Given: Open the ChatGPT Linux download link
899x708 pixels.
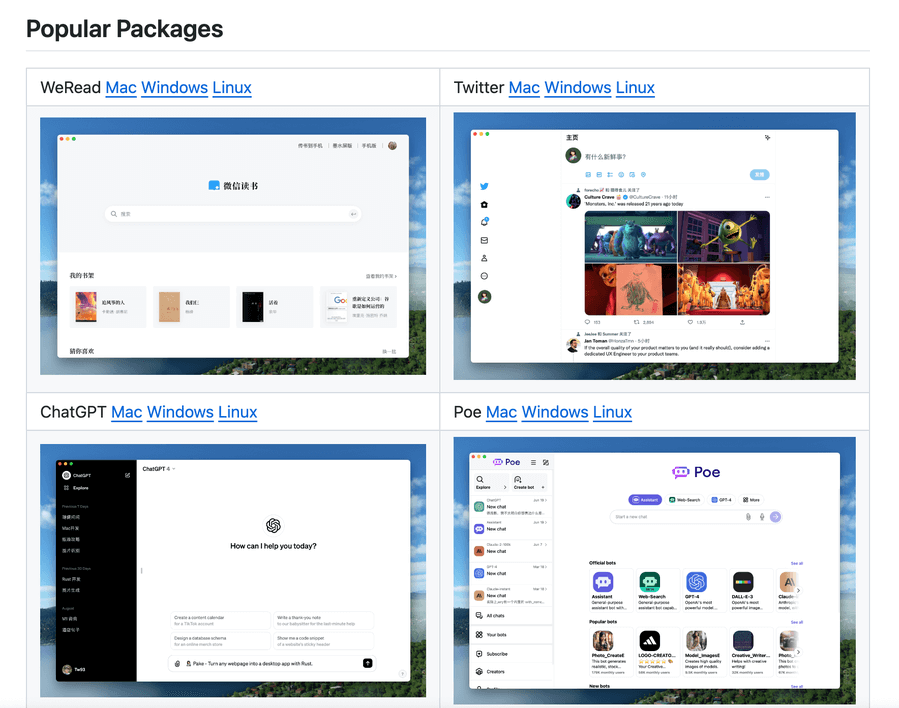Looking at the screenshot, I should (237, 412).
